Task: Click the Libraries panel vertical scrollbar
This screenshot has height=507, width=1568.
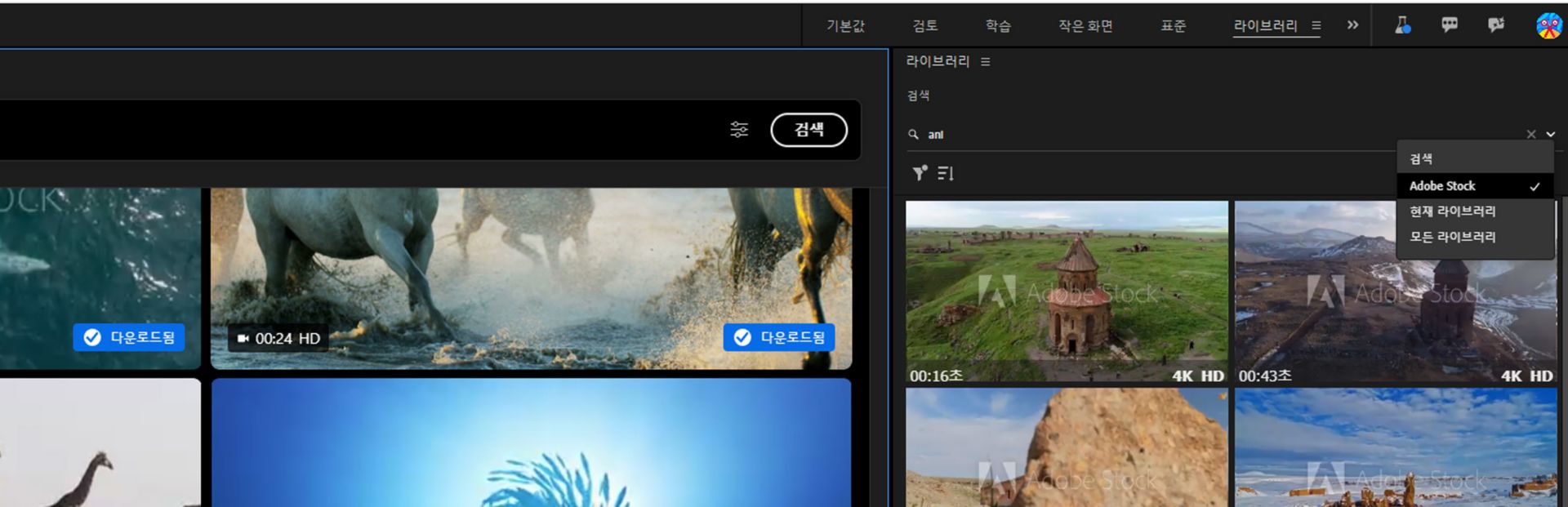Action: tap(1564, 351)
